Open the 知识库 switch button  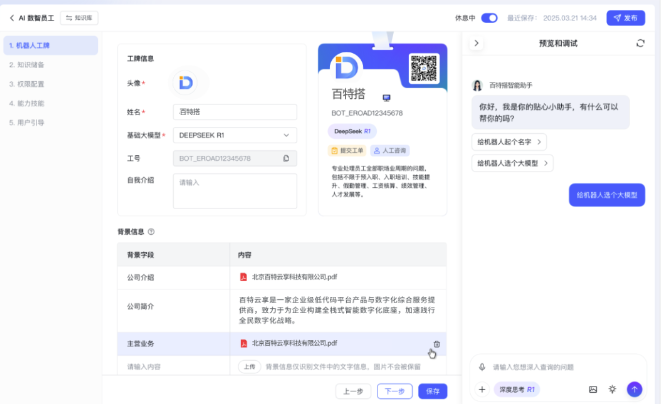(79, 18)
